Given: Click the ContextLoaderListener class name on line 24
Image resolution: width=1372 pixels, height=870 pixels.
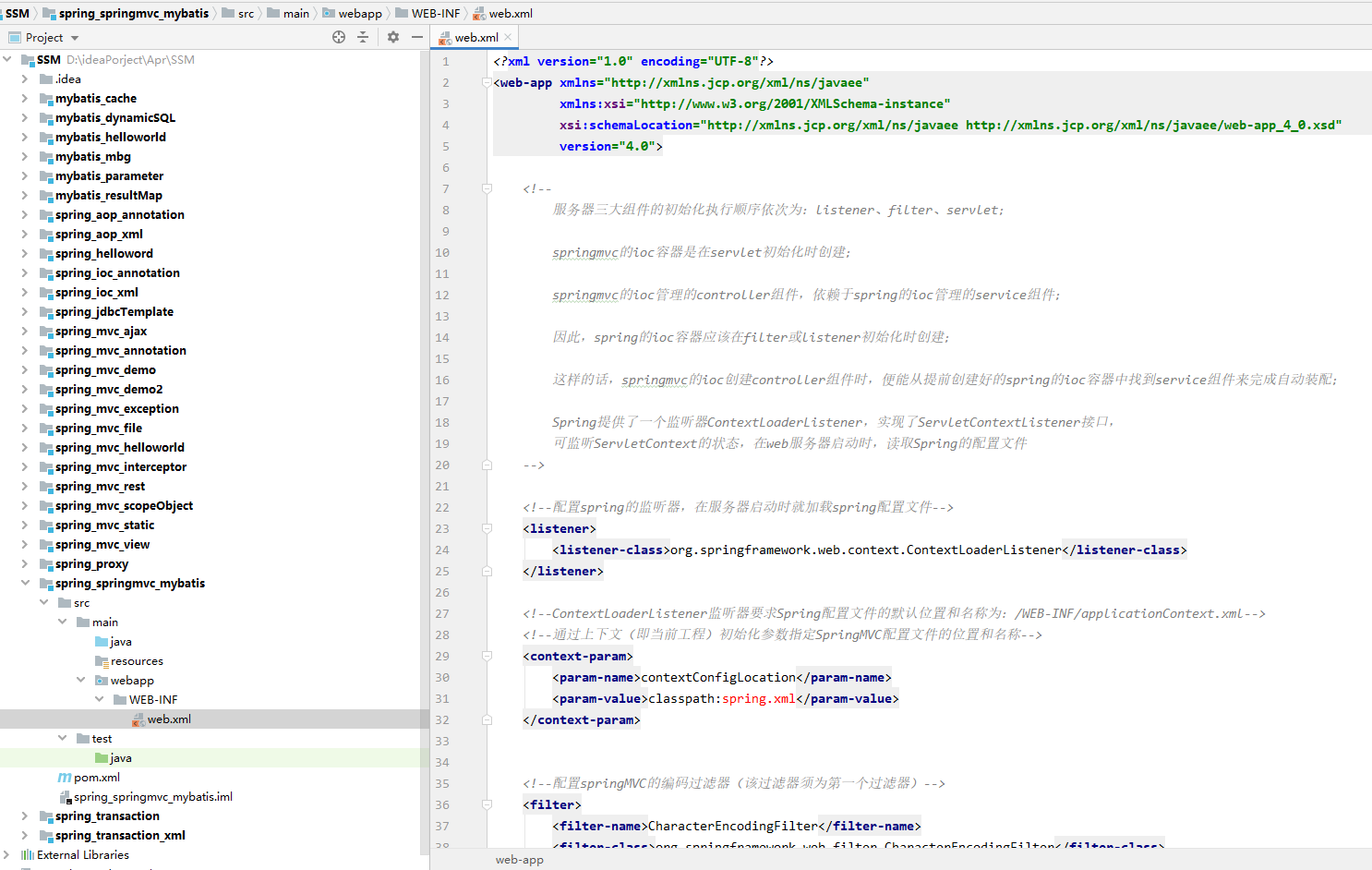Looking at the screenshot, I should click(984, 550).
